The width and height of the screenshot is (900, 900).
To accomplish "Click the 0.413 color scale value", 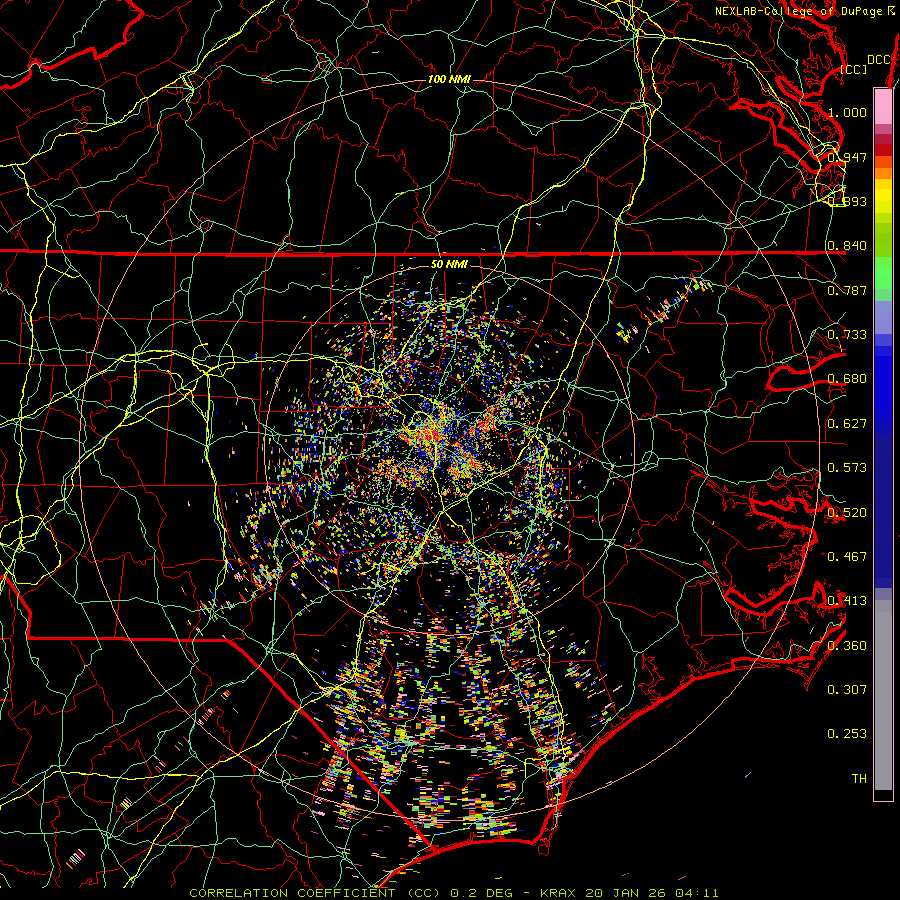I will click(847, 601).
